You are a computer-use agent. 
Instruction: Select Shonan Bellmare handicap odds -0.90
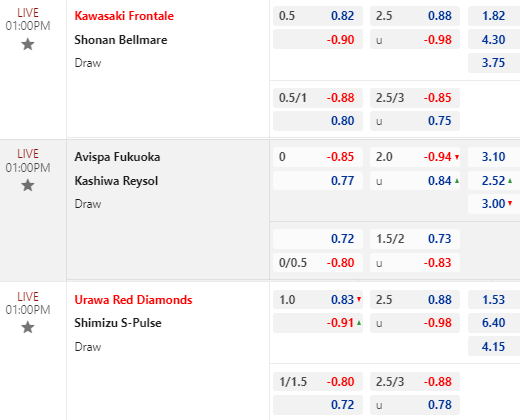pos(318,39)
